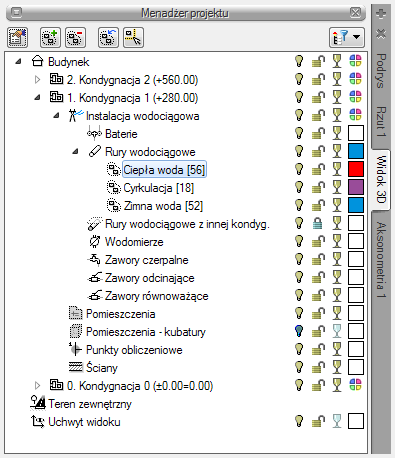Click faded goblet icon for Uchwyt widoku
Viewport: 397px width, 458px height.
coord(337,421)
